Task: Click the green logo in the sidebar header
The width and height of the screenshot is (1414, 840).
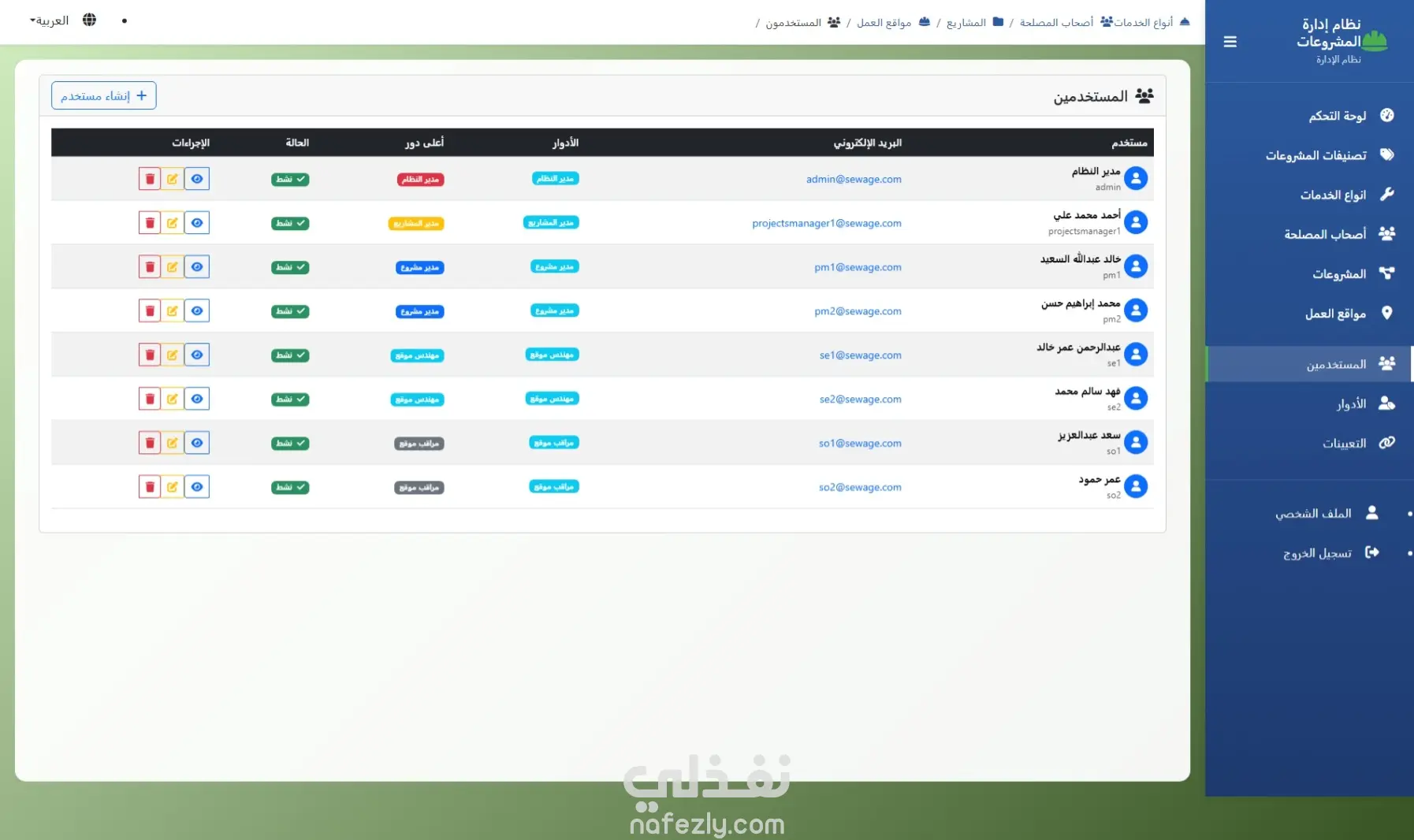Action: click(x=1375, y=39)
